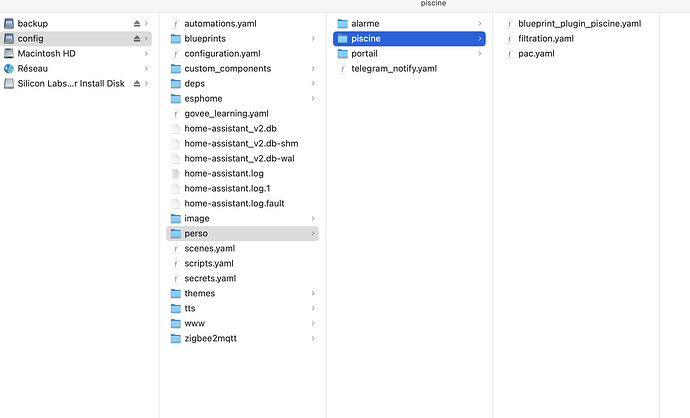Expand portail folder via its chevron
The image size is (690, 418).
(x=480, y=54)
